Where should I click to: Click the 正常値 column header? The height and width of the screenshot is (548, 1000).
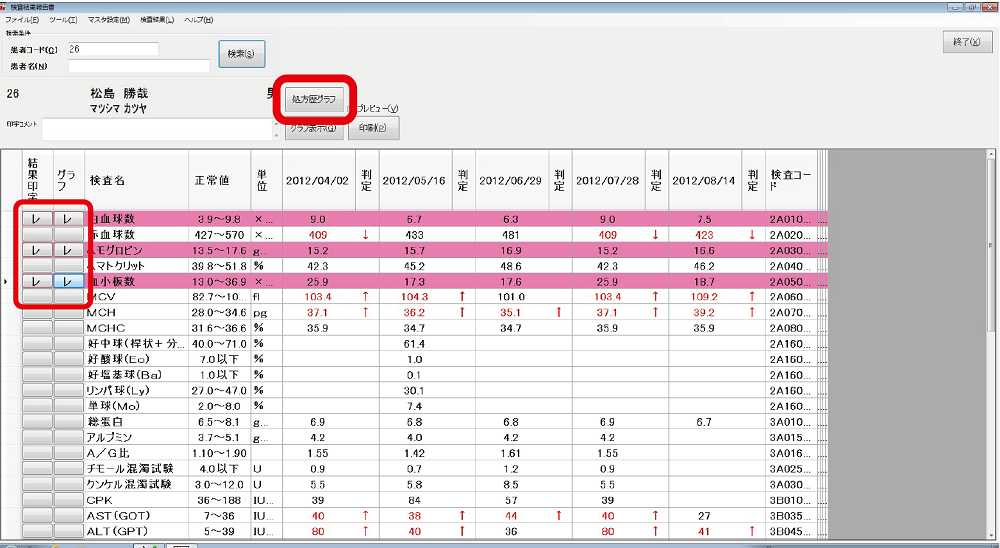click(219, 181)
